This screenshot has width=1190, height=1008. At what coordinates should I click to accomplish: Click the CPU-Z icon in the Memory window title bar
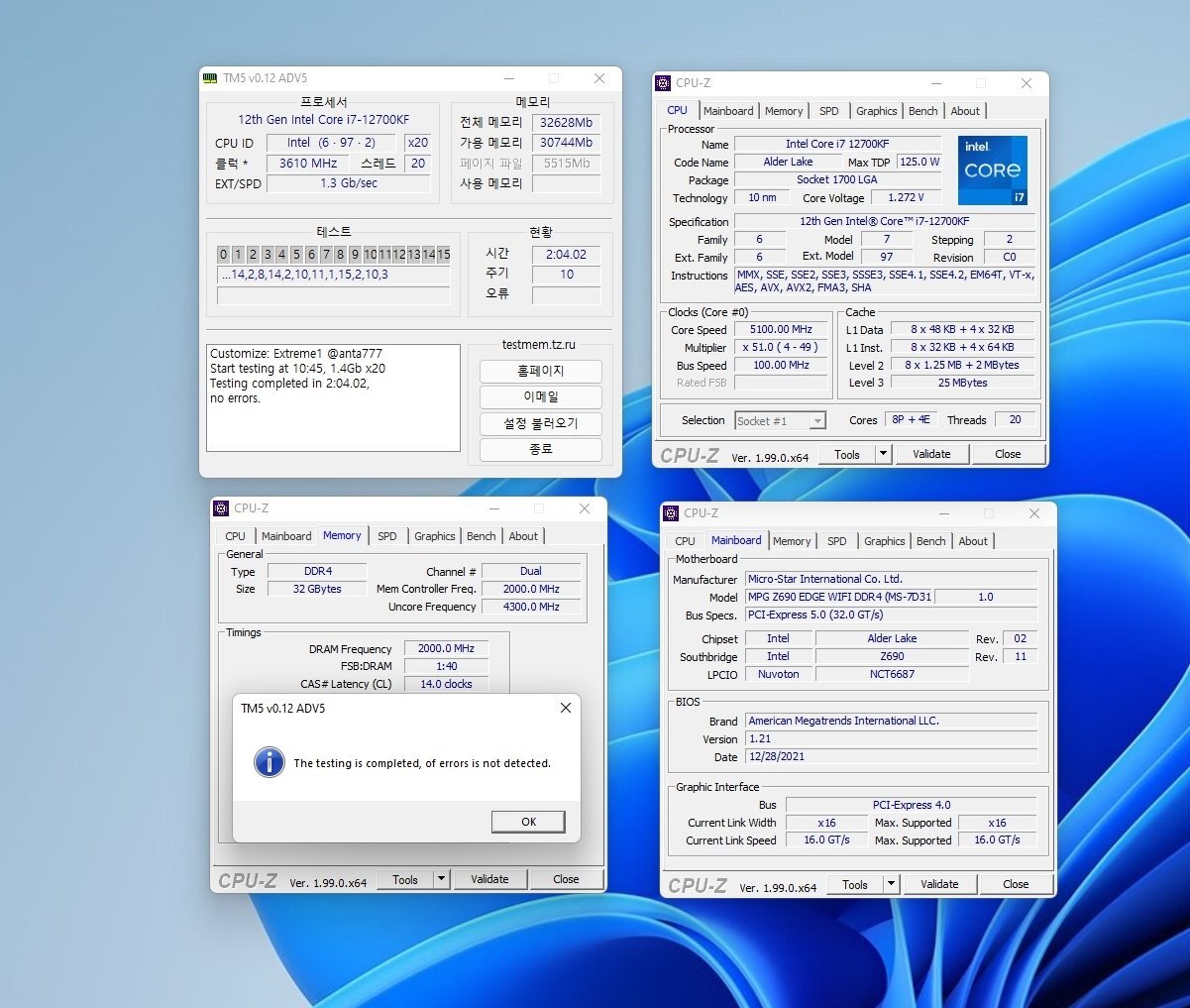point(222,508)
